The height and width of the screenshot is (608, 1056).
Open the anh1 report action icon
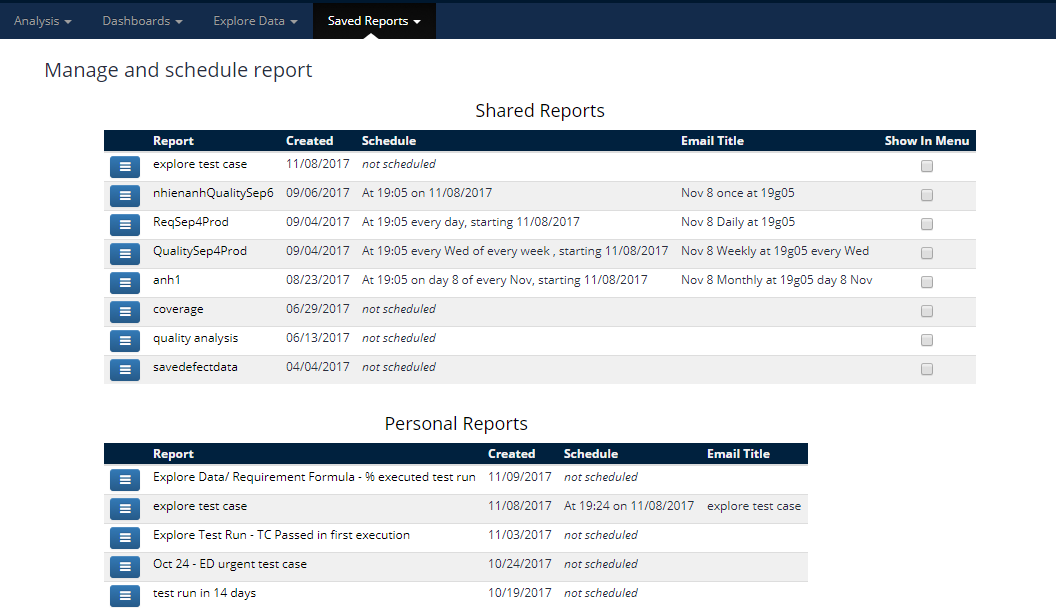click(x=124, y=282)
